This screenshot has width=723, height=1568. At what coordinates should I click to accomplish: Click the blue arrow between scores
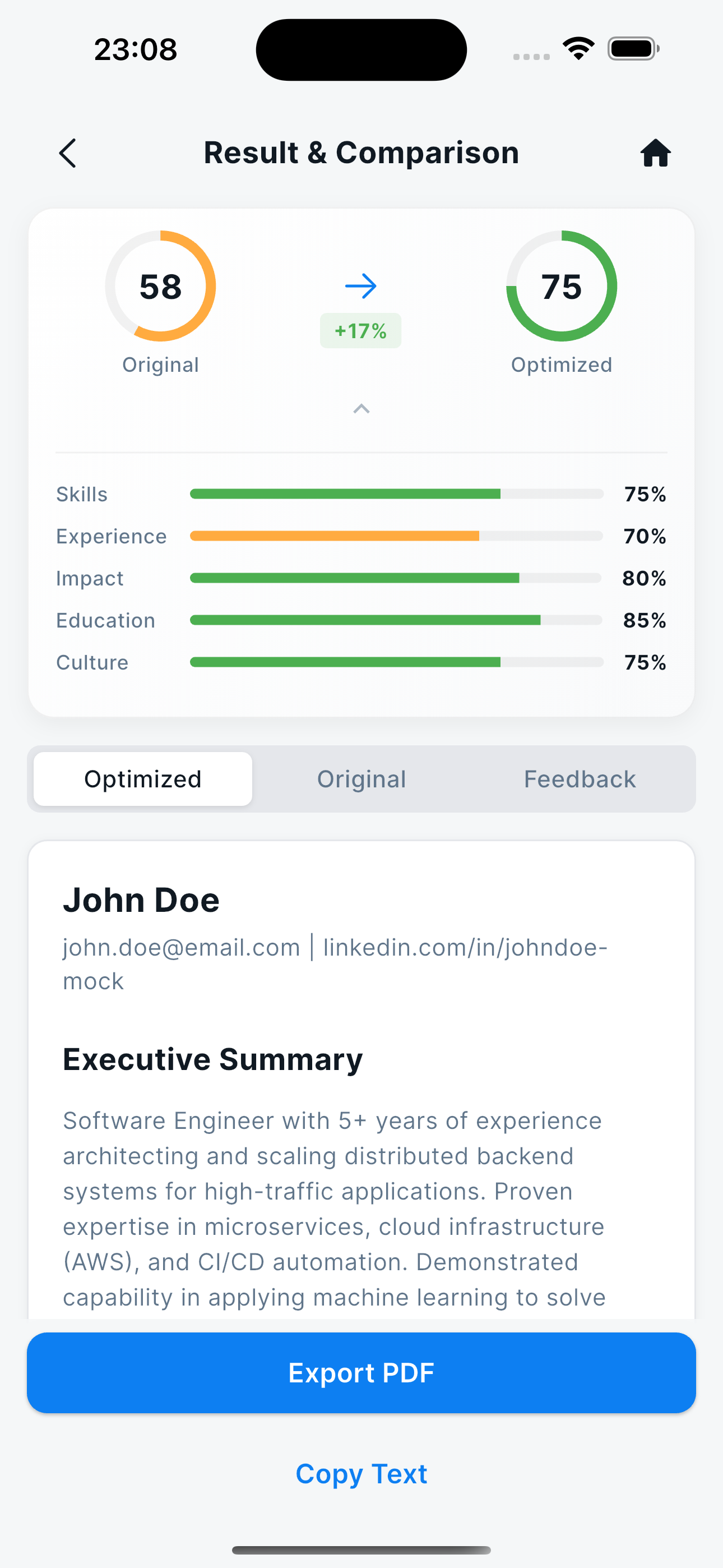(x=360, y=285)
